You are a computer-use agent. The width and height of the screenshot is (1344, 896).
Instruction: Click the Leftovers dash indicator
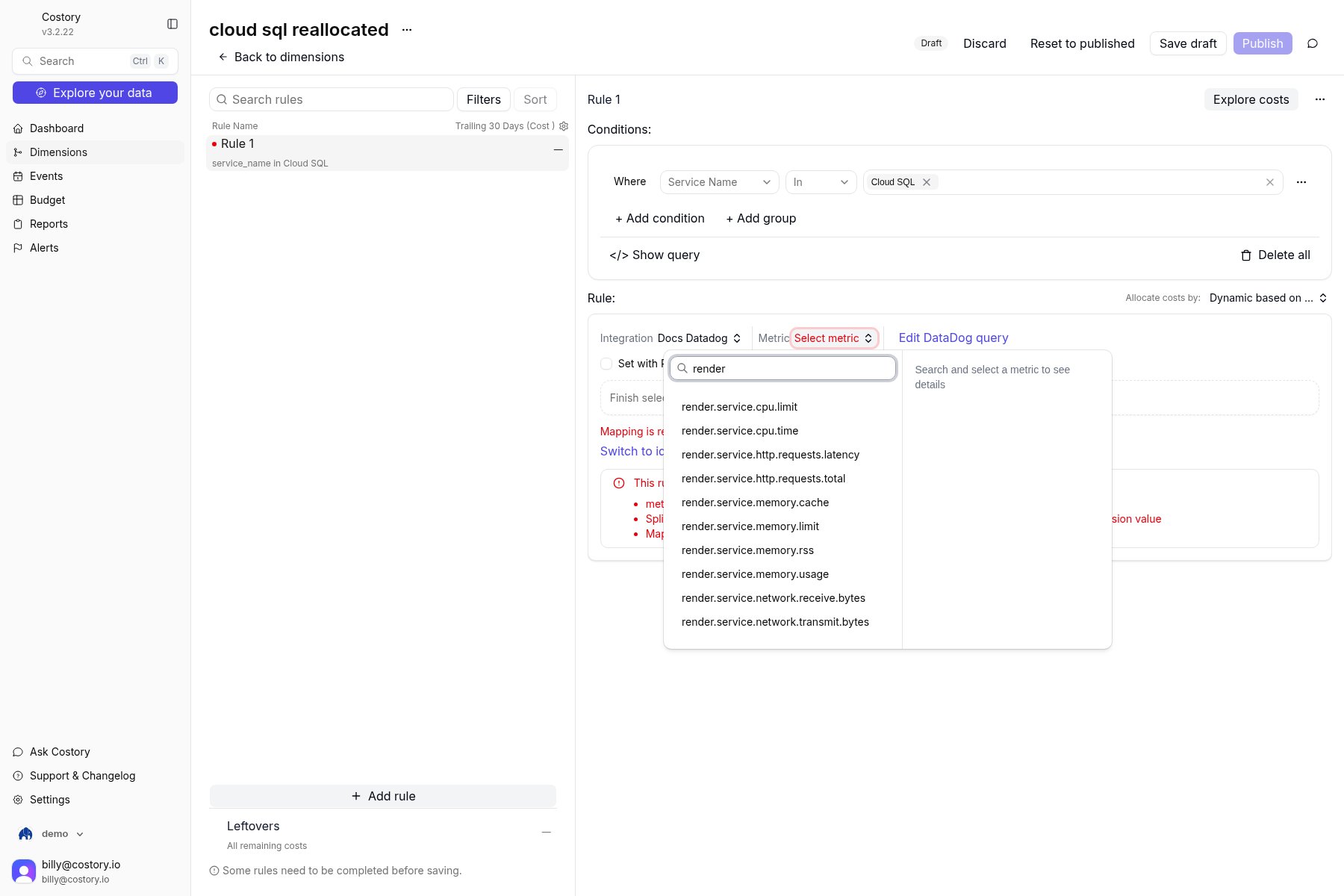(547, 832)
